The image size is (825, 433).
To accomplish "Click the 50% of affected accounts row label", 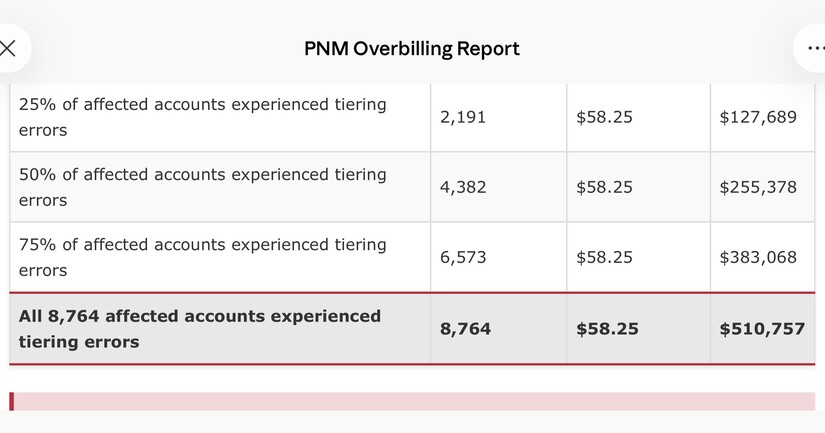I will click(203, 187).
